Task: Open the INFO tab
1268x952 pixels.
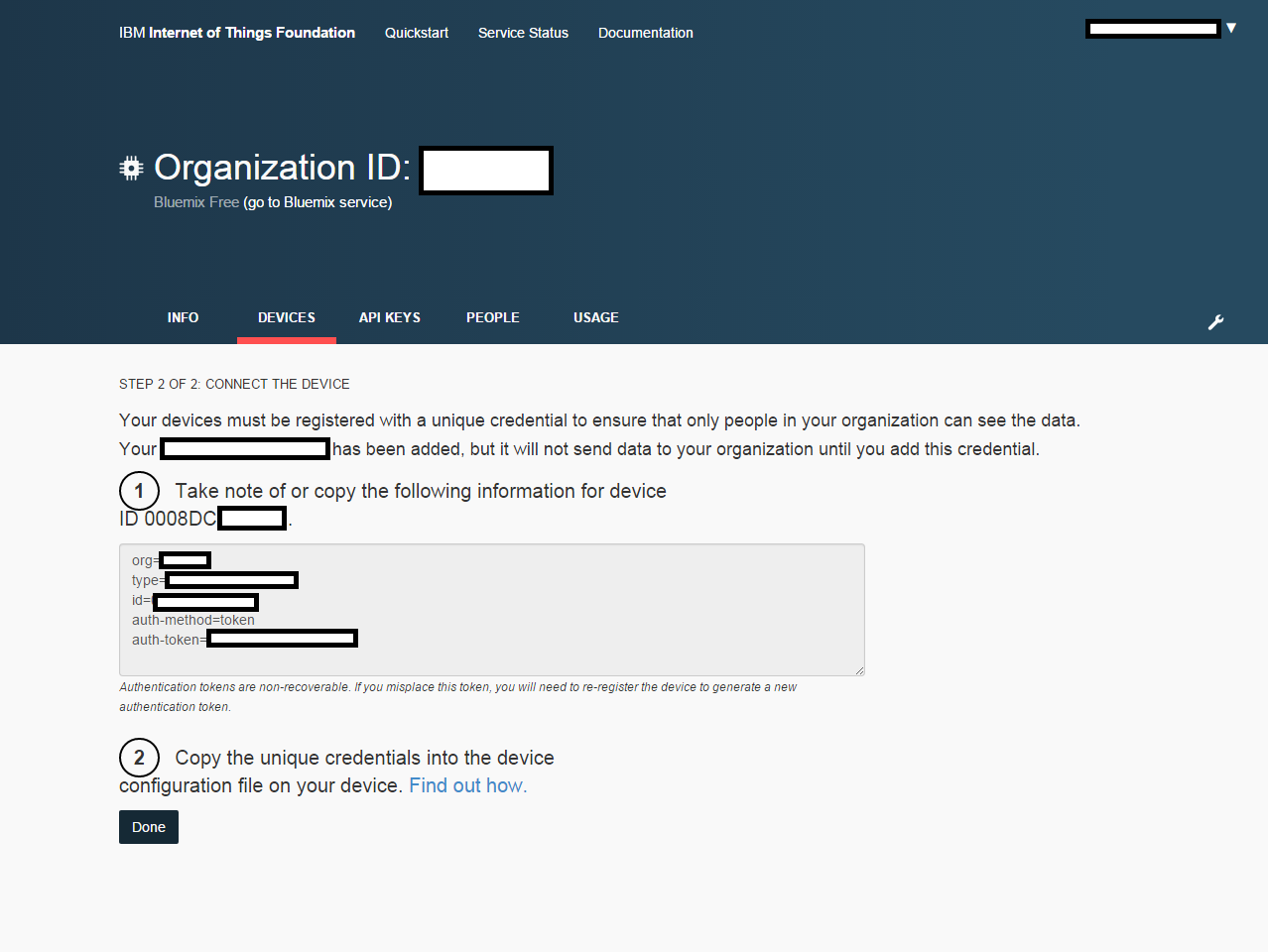Action: point(183,317)
